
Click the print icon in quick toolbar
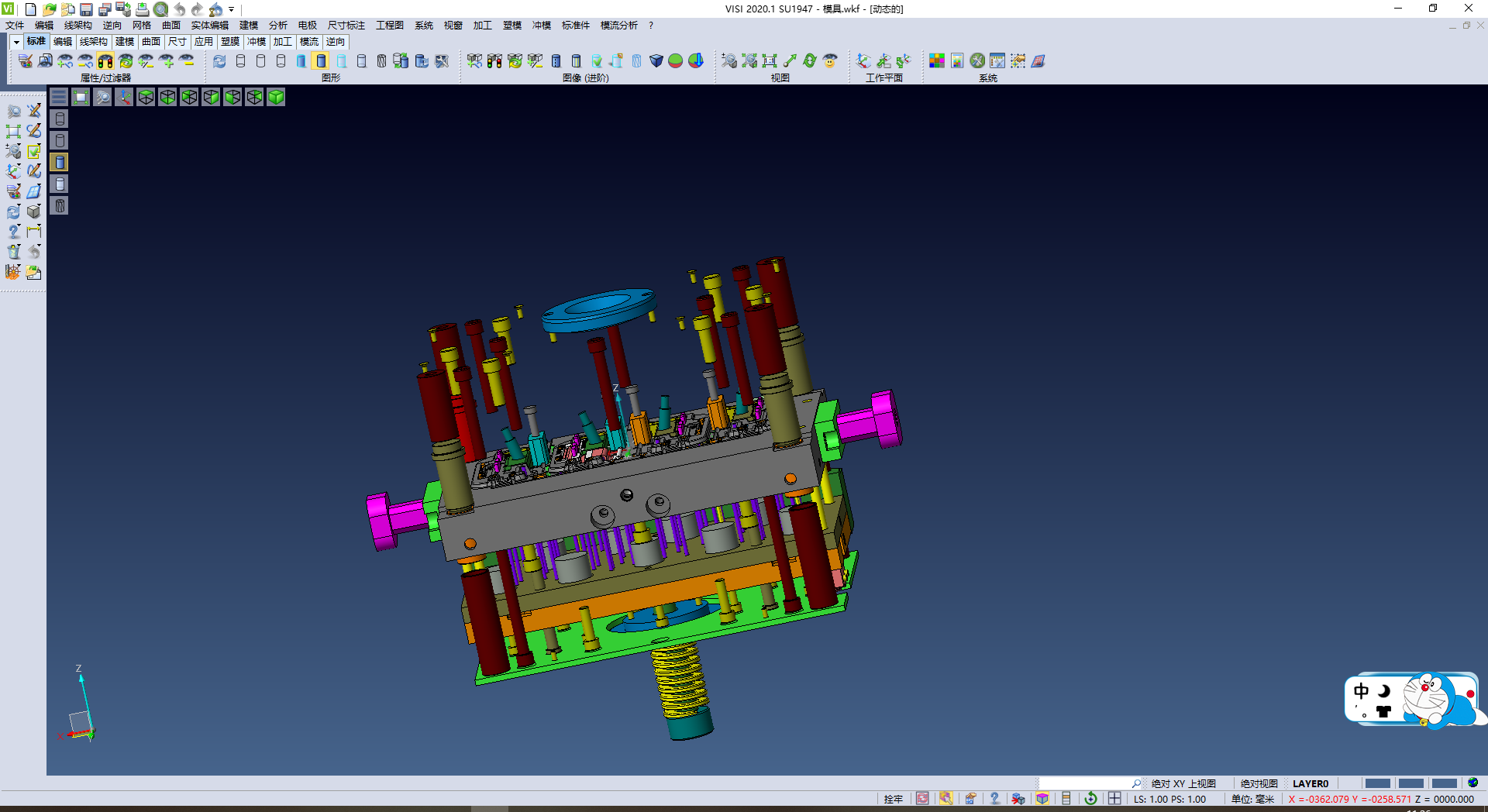(143, 9)
